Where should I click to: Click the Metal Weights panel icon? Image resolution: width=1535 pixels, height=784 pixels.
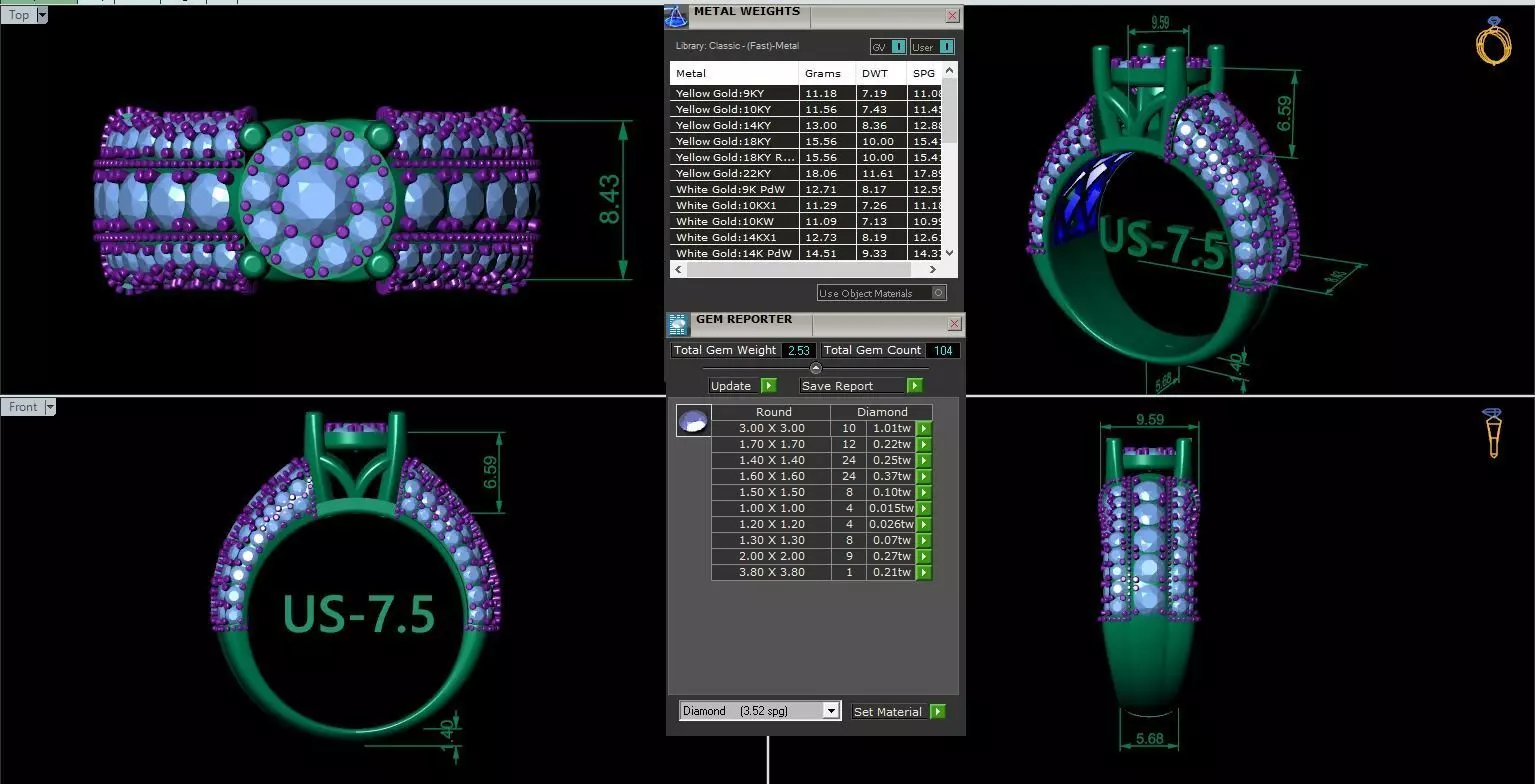[677, 16]
